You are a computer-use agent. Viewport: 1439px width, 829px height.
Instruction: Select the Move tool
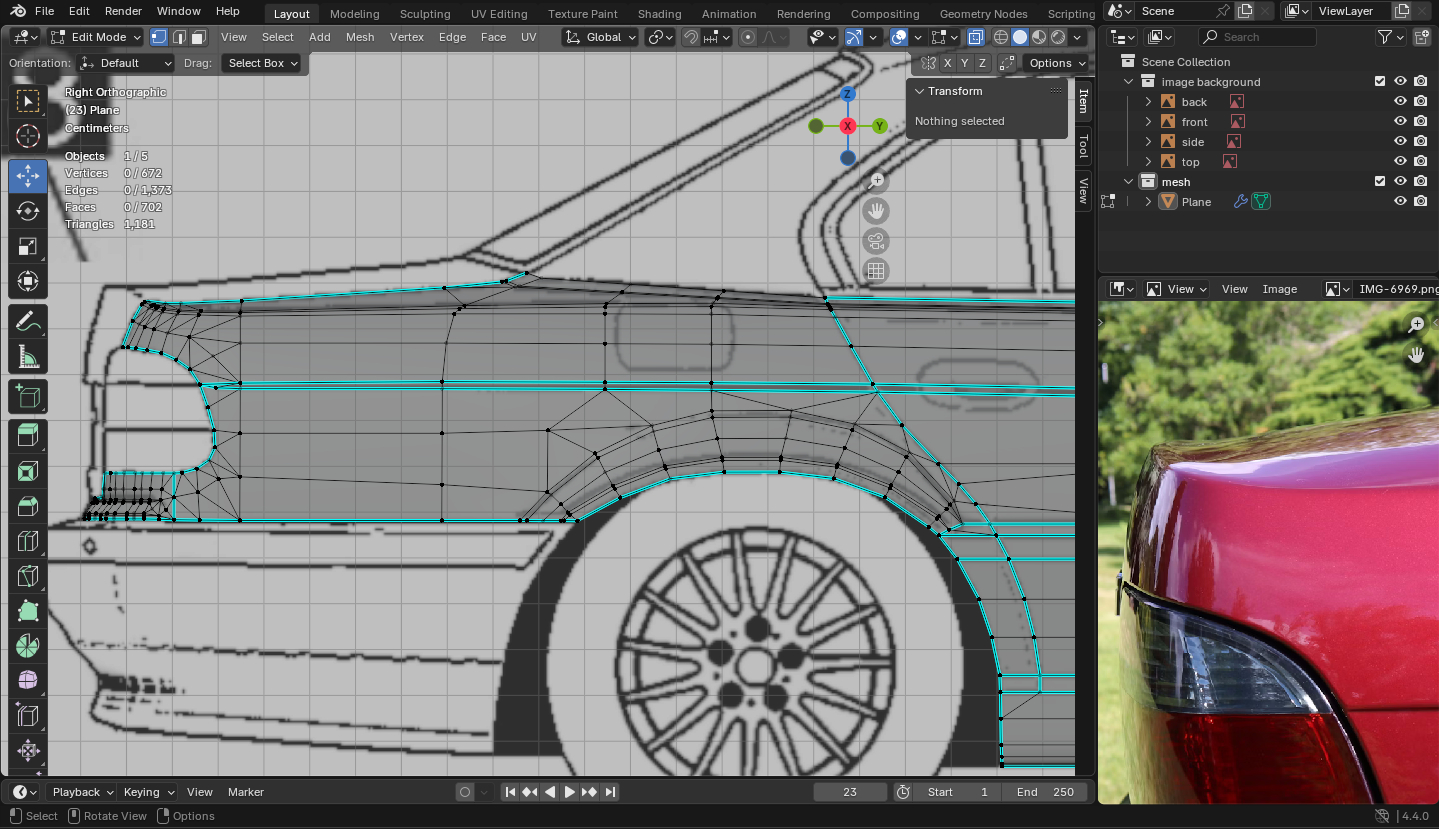coord(28,176)
